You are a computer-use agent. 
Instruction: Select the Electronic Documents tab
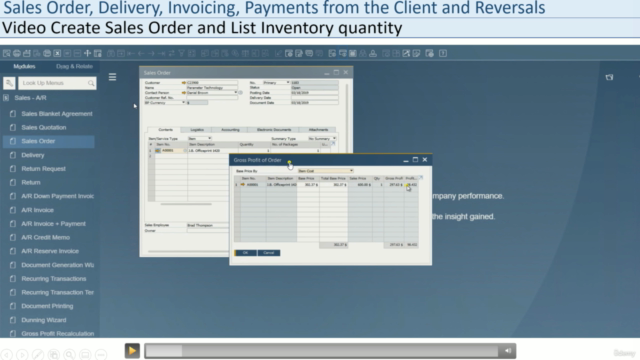tap(274, 130)
